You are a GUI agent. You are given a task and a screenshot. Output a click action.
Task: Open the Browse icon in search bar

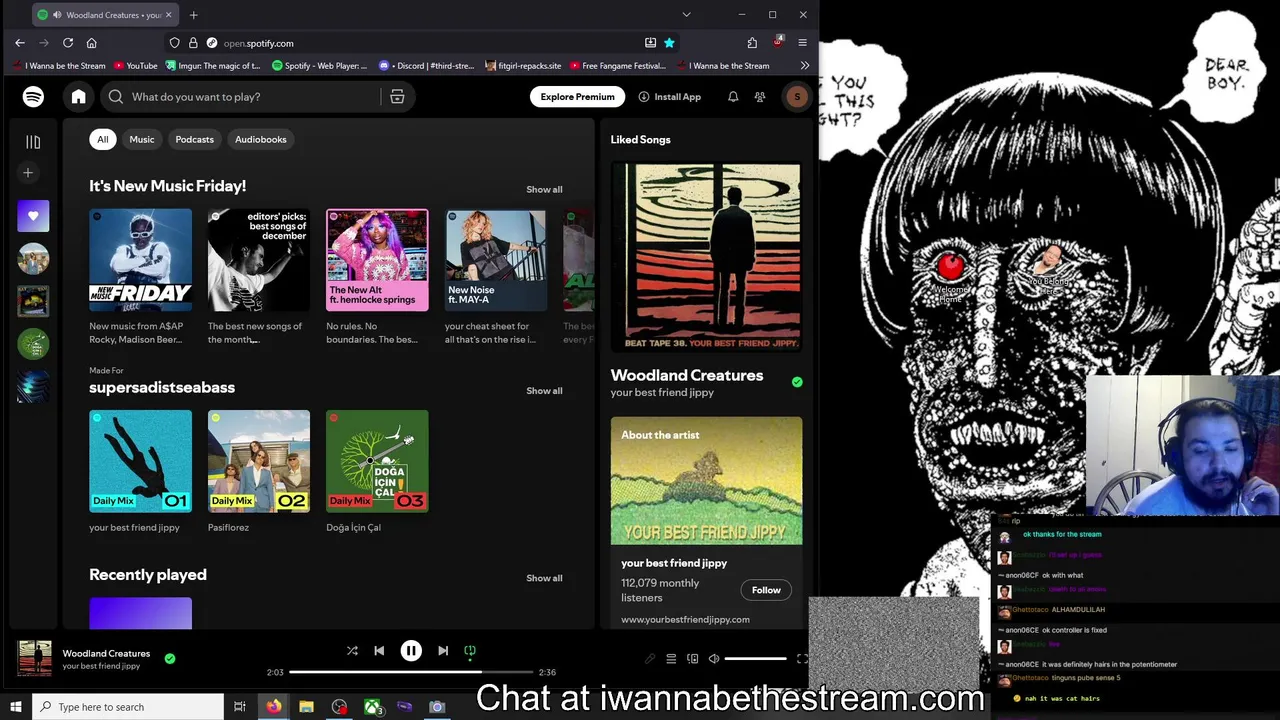(x=397, y=97)
